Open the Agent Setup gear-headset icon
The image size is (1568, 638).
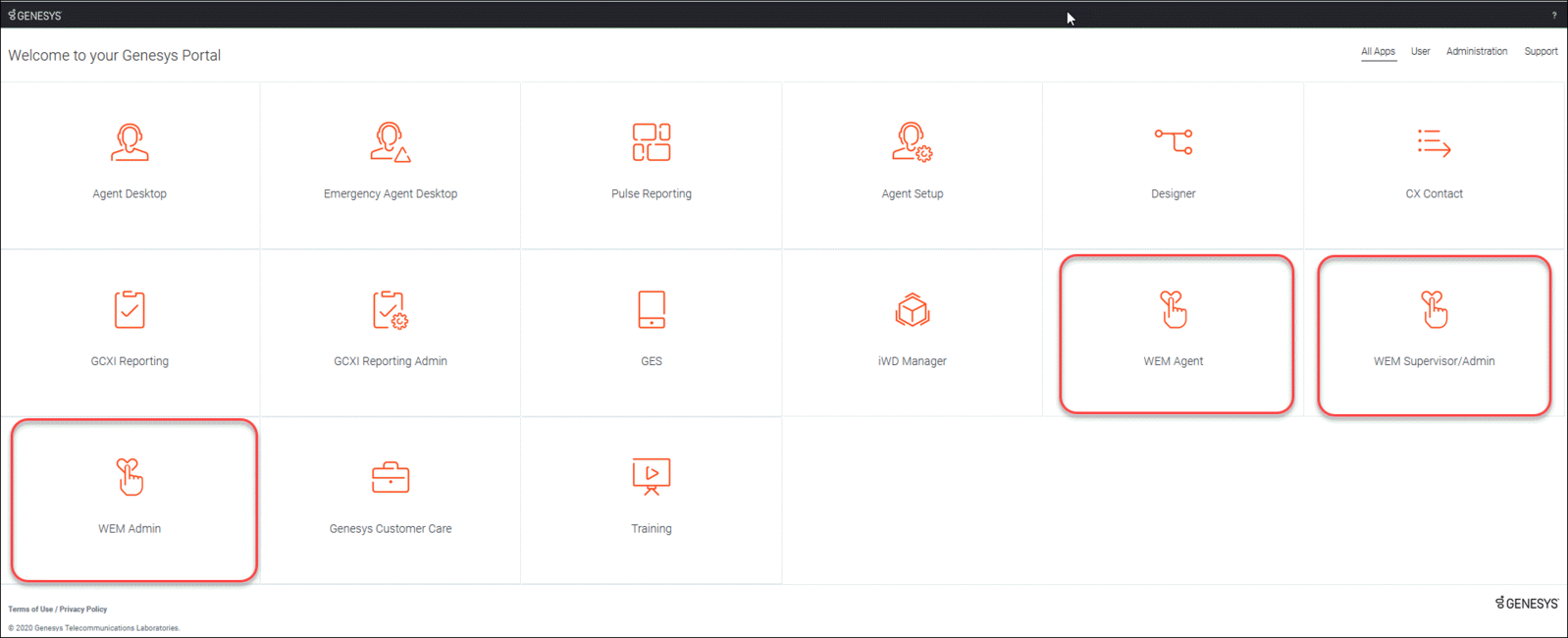pyautogui.click(x=913, y=142)
